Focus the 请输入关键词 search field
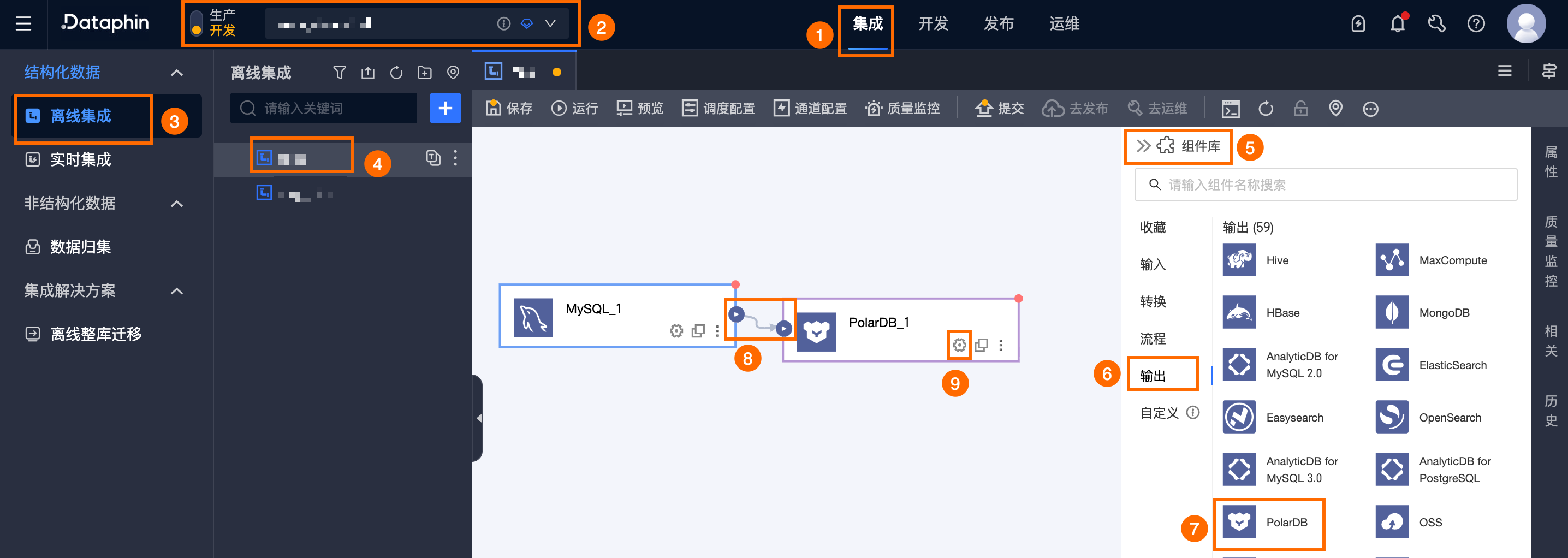Screen dimensions: 1568x558 [324, 108]
